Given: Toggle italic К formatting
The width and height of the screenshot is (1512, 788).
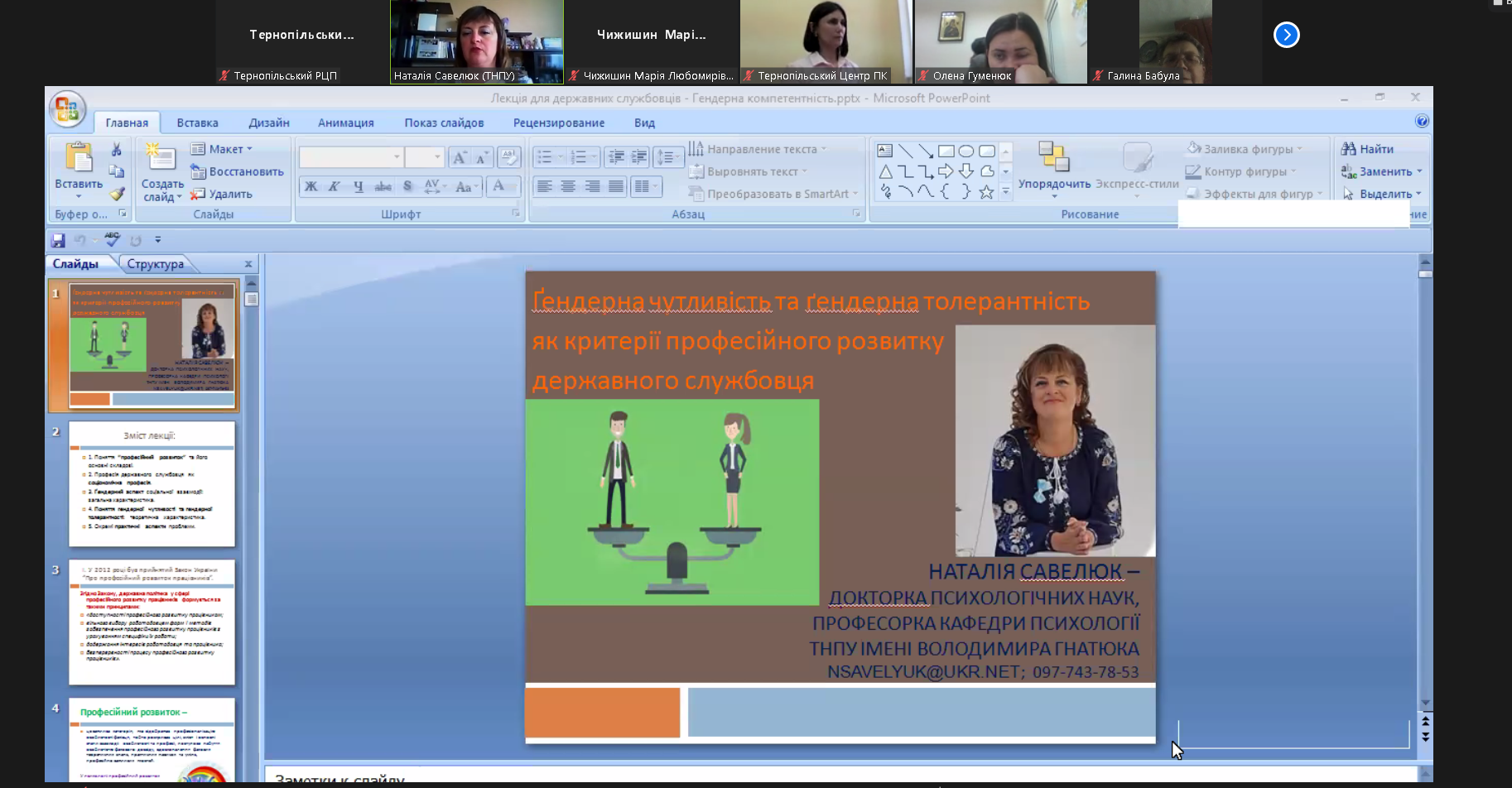Looking at the screenshot, I should [x=335, y=186].
